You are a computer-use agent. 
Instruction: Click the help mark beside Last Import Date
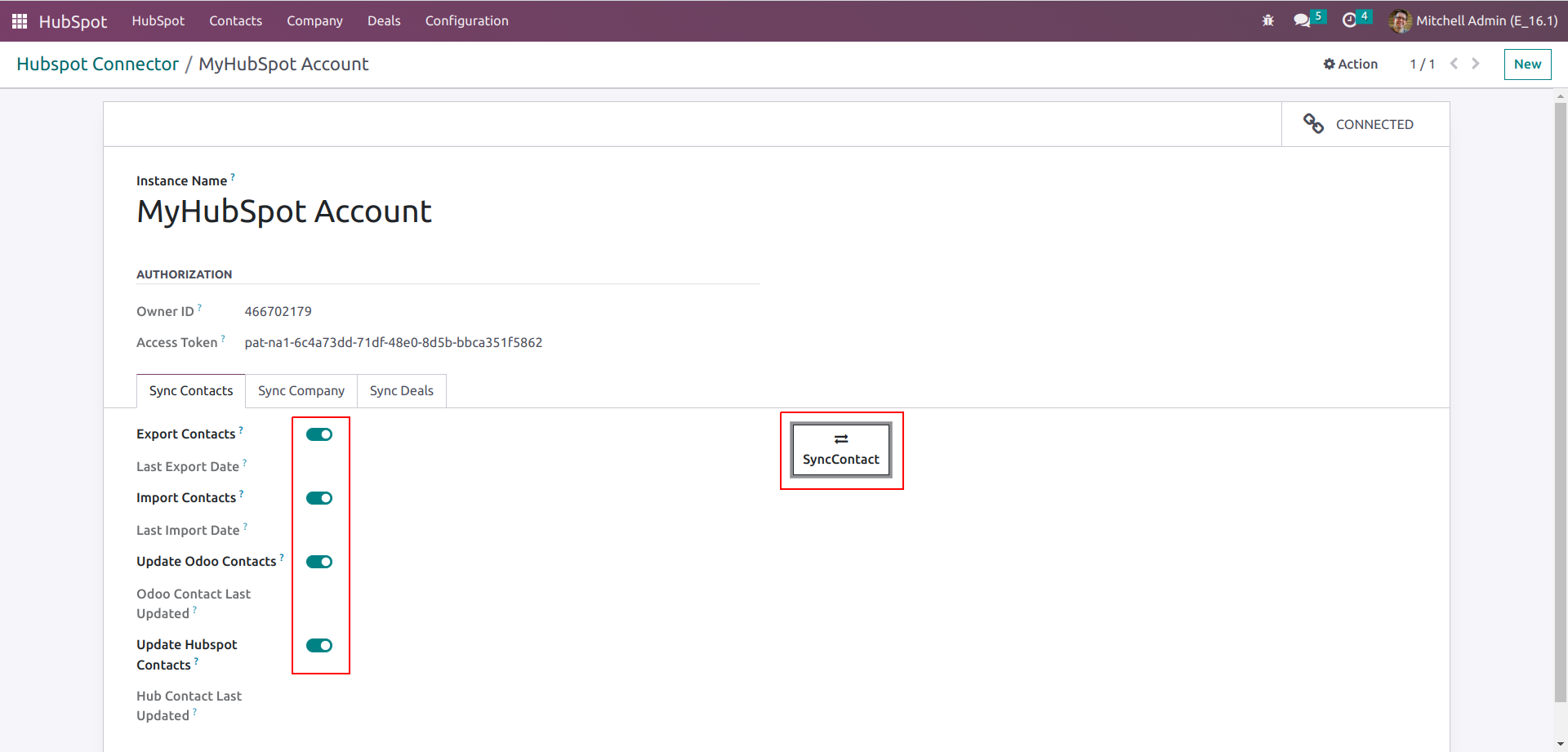[245, 526]
